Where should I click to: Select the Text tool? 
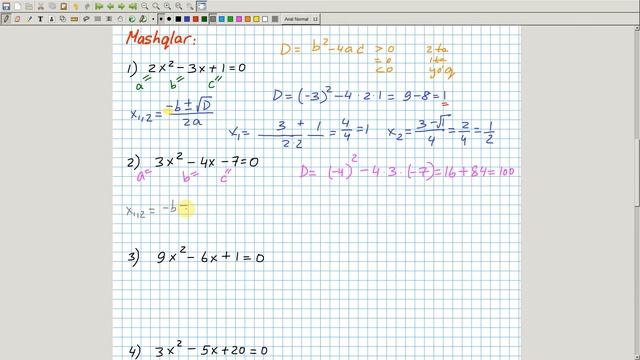pyautogui.click(x=40, y=19)
